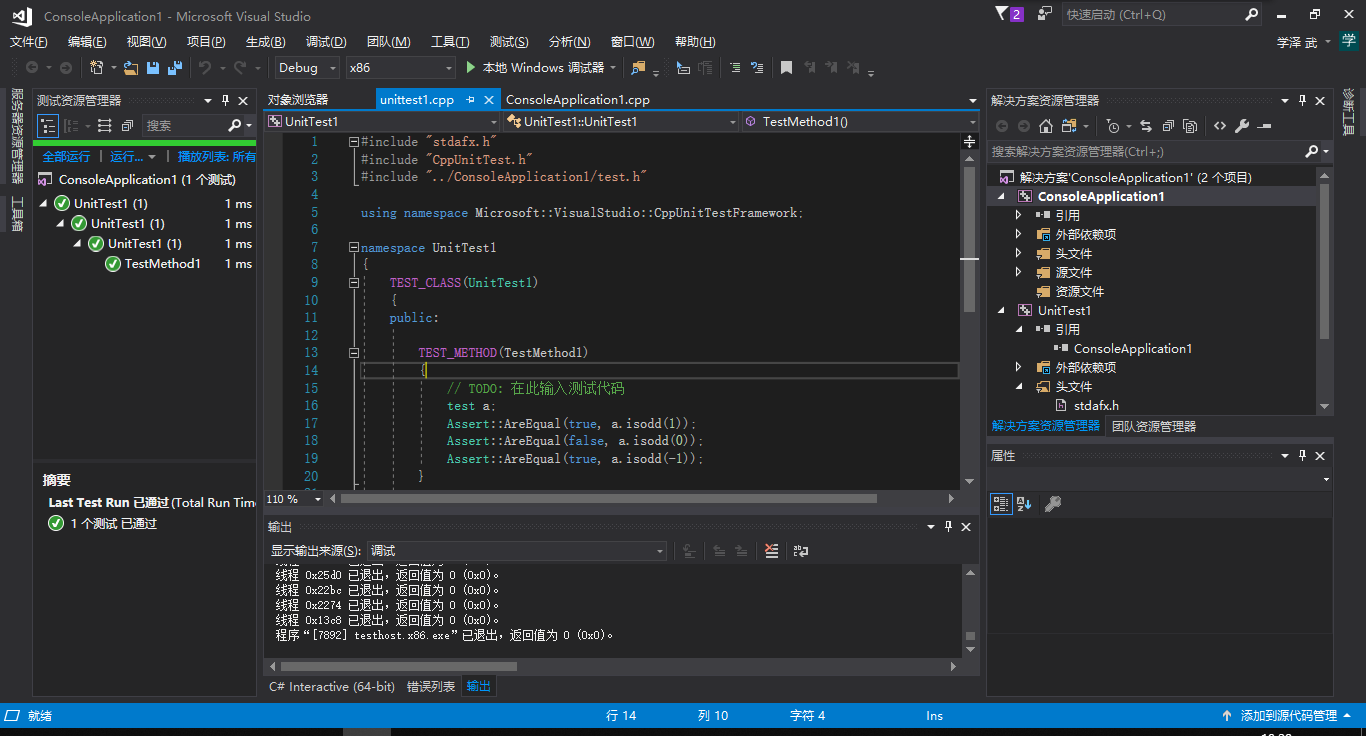Click the bookmark icon in main toolbar

[x=786, y=68]
